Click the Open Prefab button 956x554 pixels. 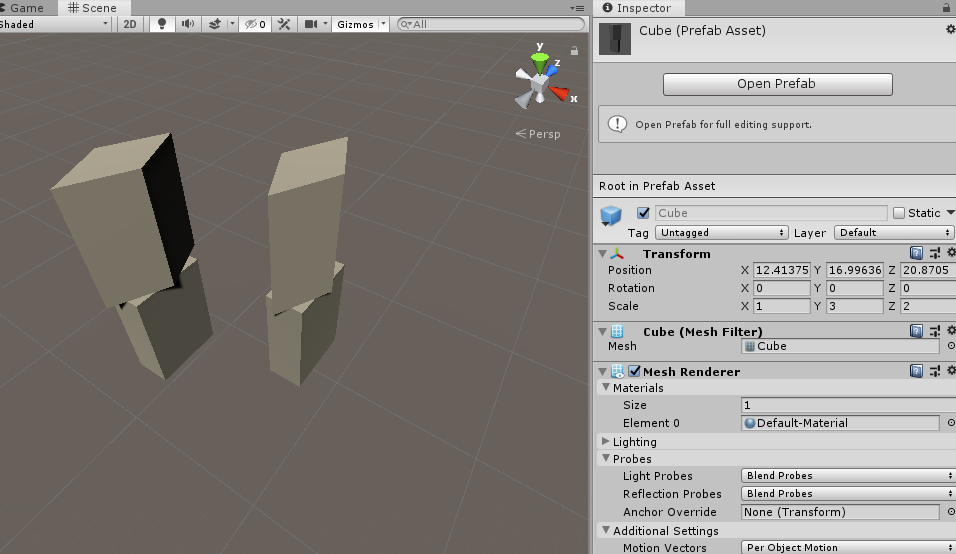pyautogui.click(x=777, y=84)
